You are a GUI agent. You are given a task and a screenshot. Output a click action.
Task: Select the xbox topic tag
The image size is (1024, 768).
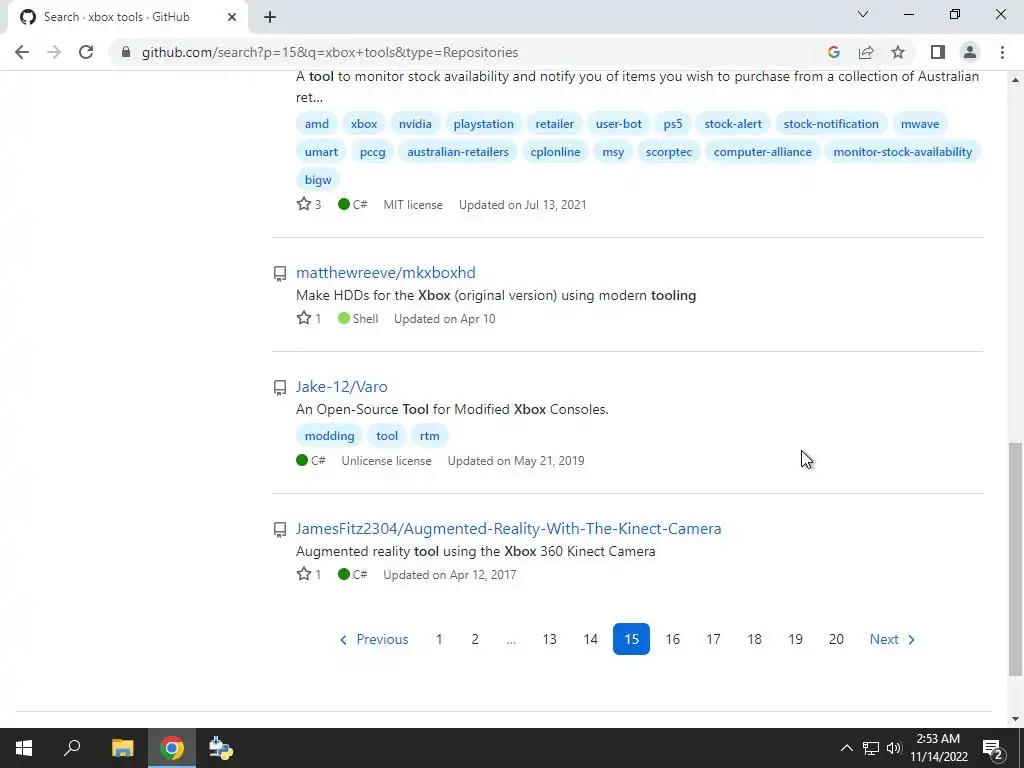[364, 123]
